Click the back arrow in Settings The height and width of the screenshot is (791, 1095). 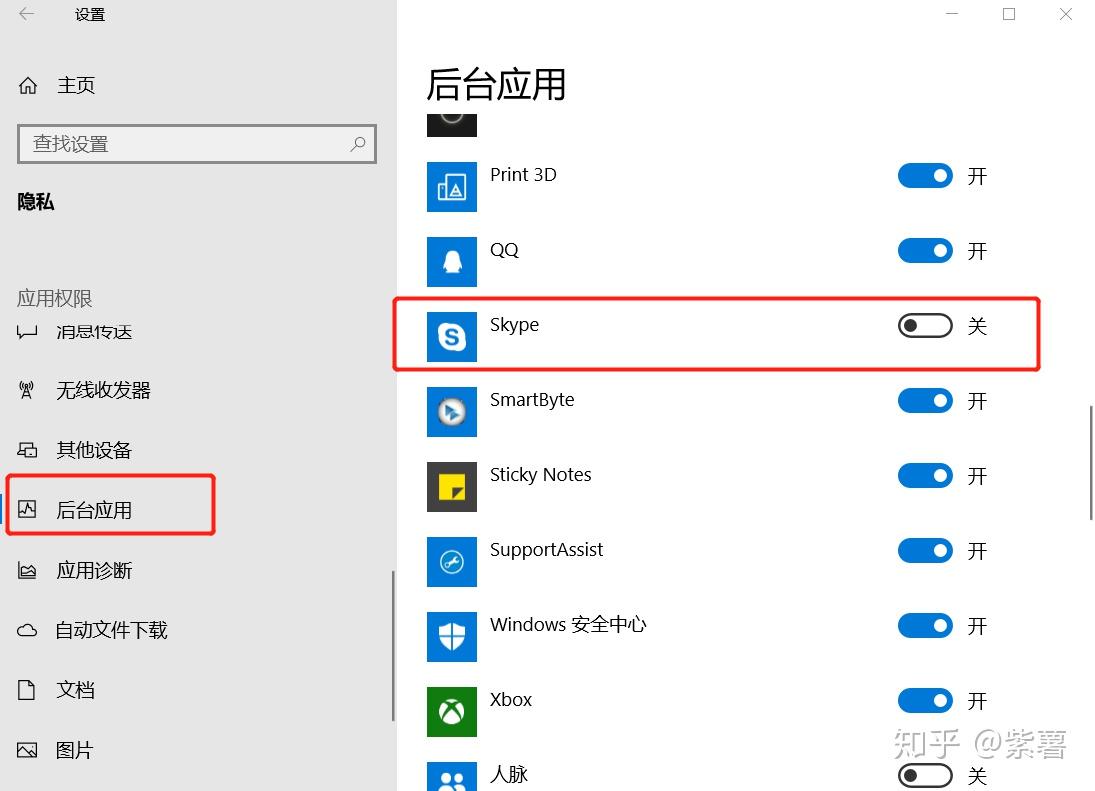click(27, 14)
